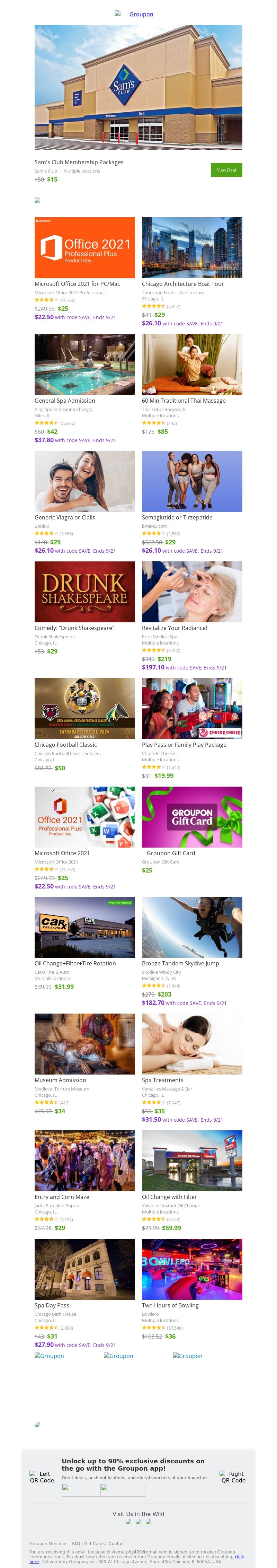Open the Gift Cards footer link
This screenshot has width=277, height=1568.
(95, 1543)
